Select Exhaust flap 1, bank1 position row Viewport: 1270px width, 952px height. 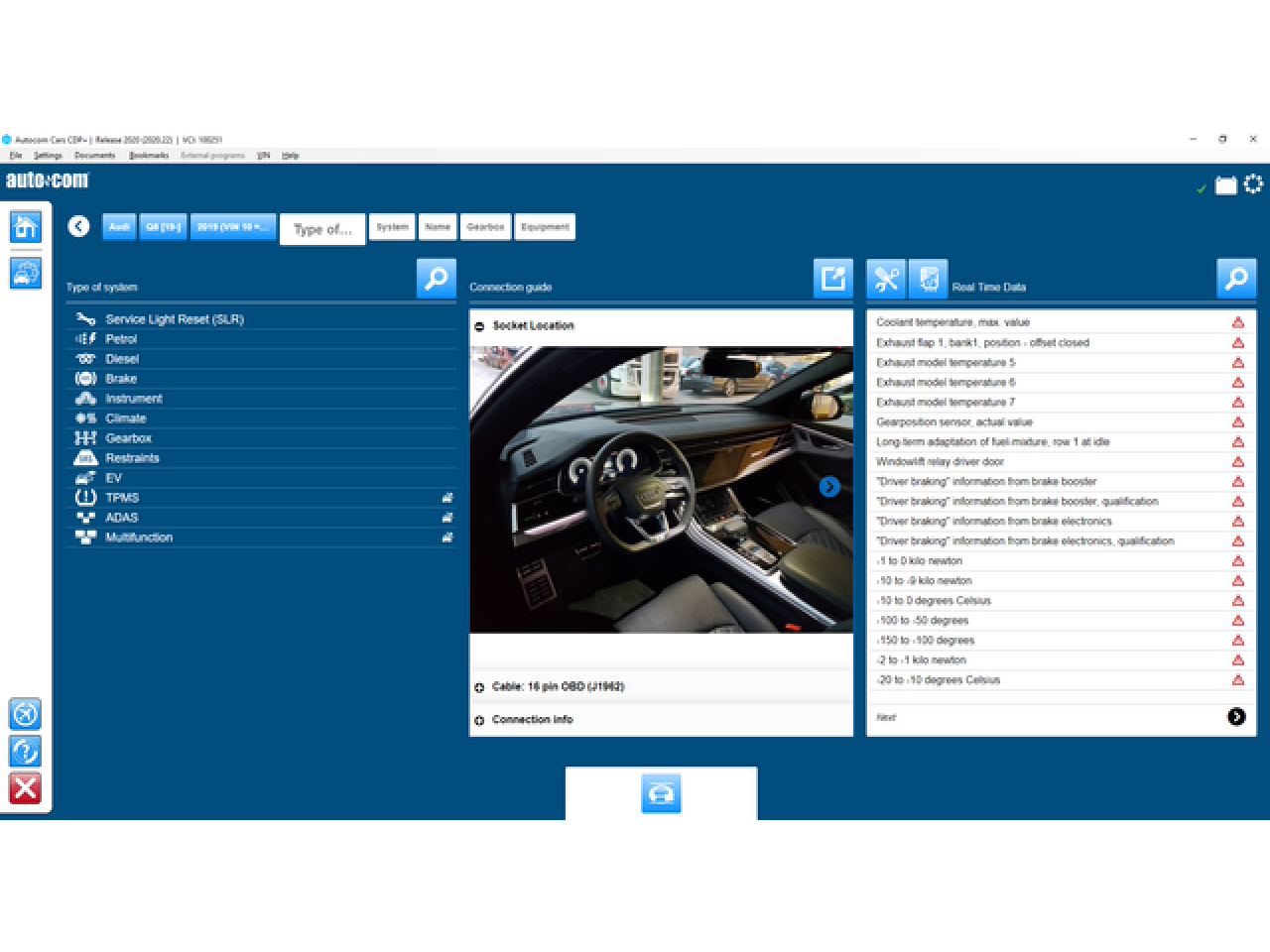pos(1060,342)
